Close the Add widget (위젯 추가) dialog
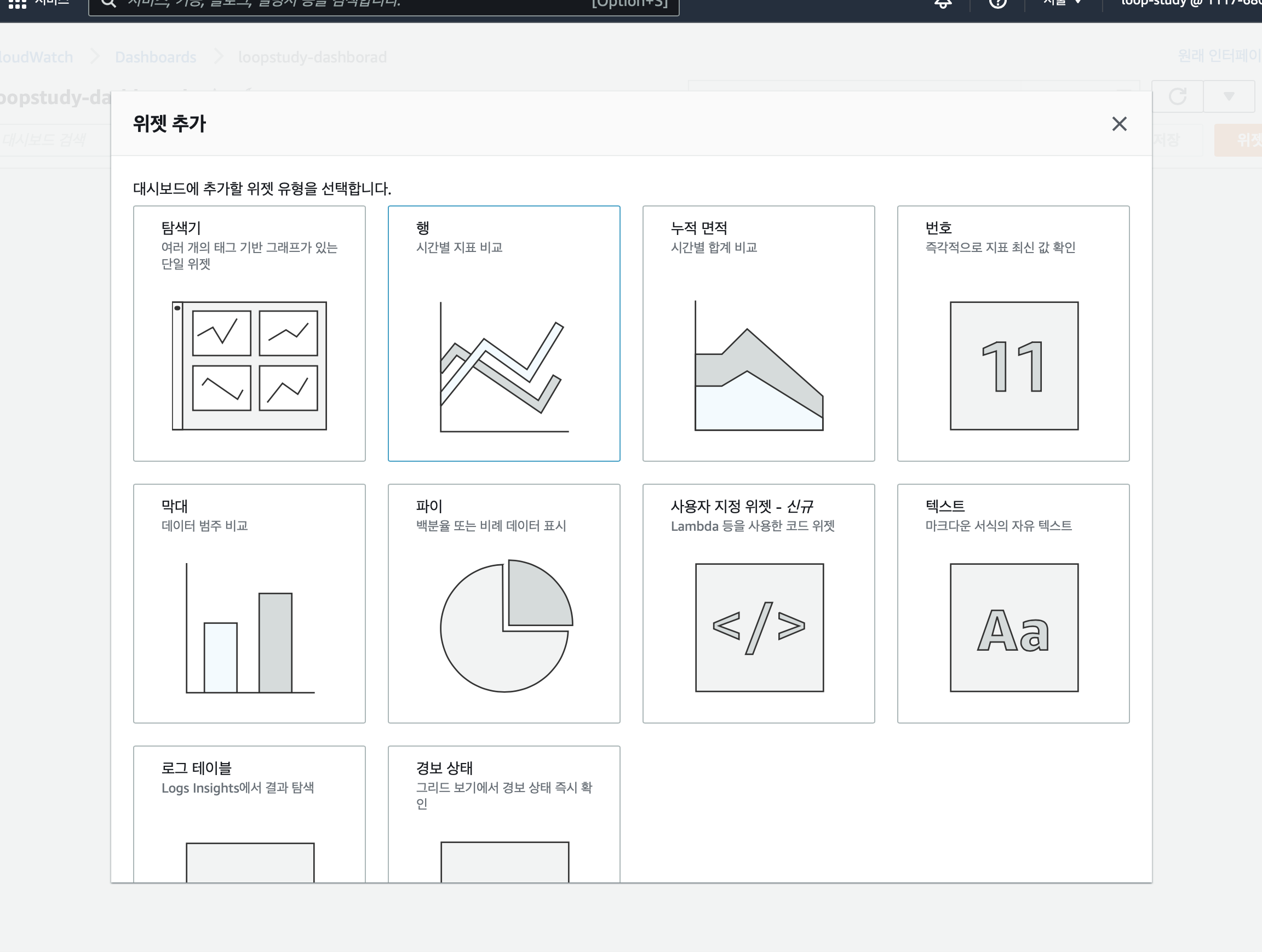 pyautogui.click(x=1119, y=124)
